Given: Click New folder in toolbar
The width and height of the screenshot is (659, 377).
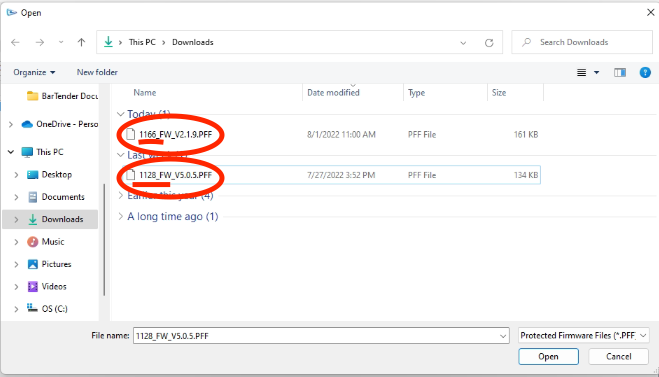Looking at the screenshot, I should 97,72.
